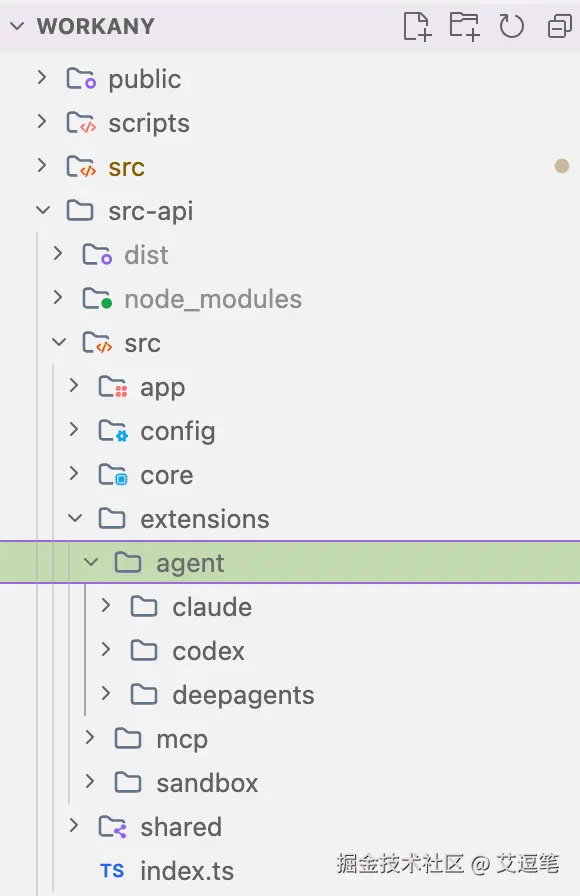Collapse the extensions folder chevron
The width and height of the screenshot is (580, 896).
(x=75, y=518)
